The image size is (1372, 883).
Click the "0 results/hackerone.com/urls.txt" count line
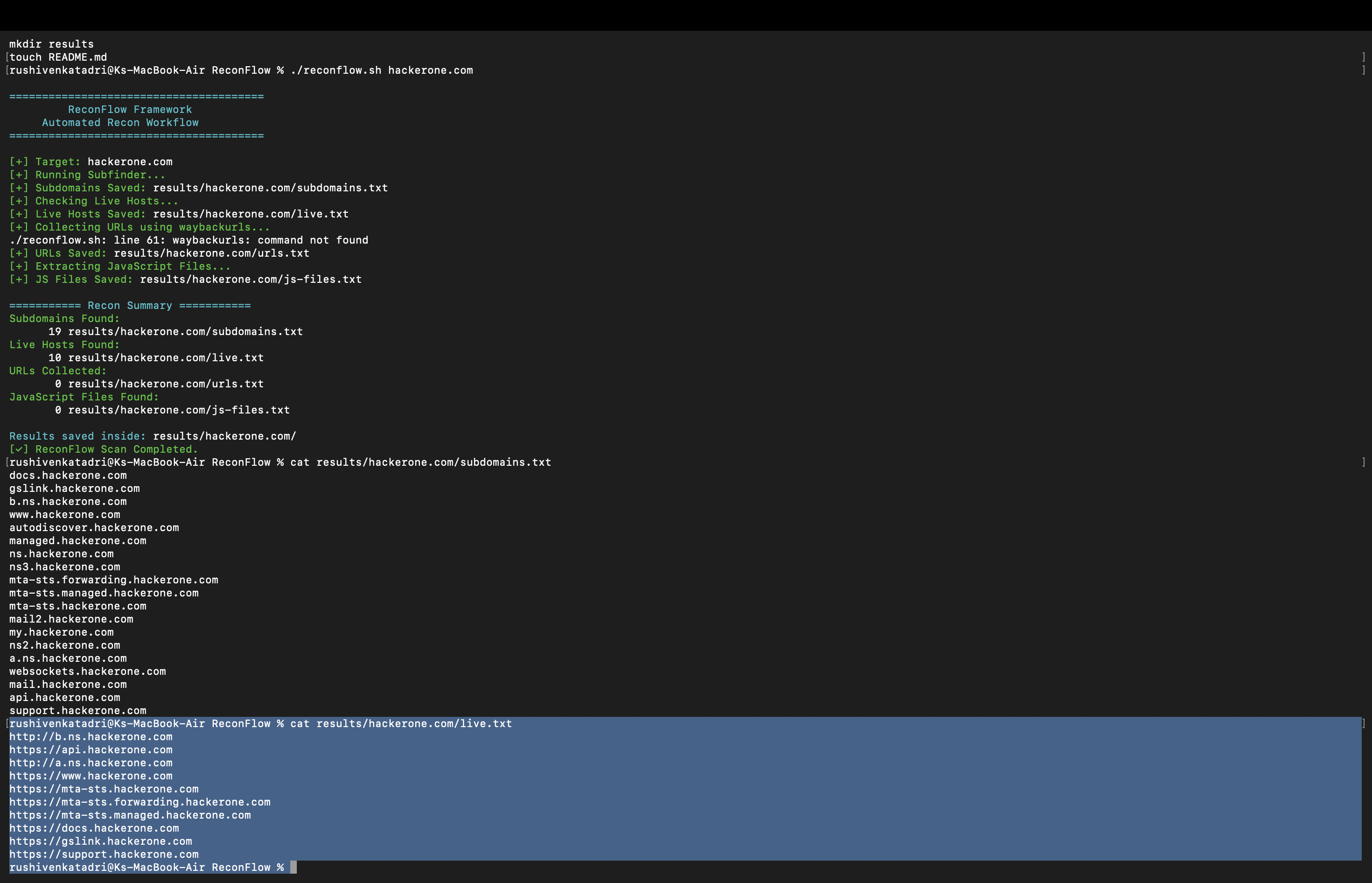pos(160,384)
